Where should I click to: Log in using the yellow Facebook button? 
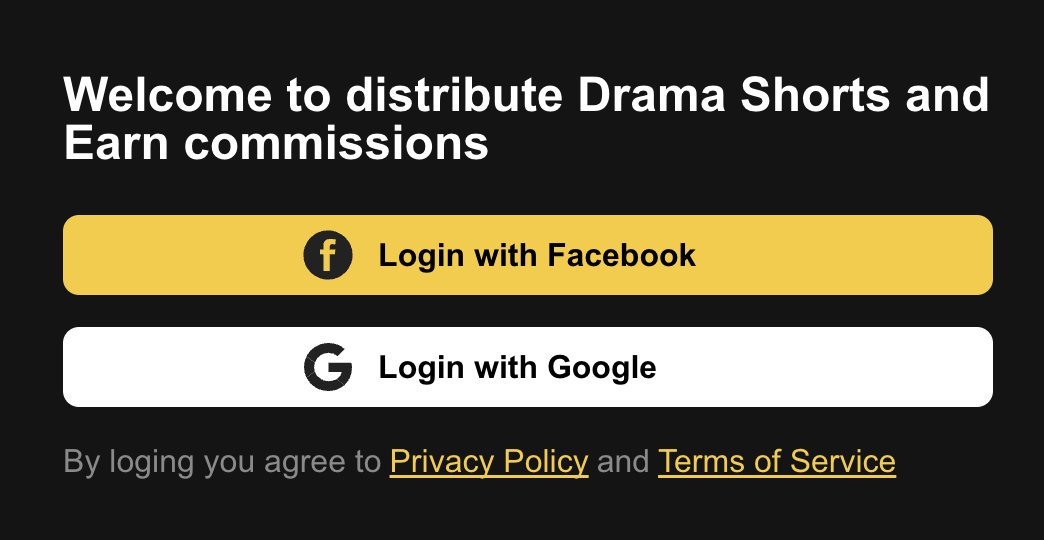pyautogui.click(x=527, y=255)
